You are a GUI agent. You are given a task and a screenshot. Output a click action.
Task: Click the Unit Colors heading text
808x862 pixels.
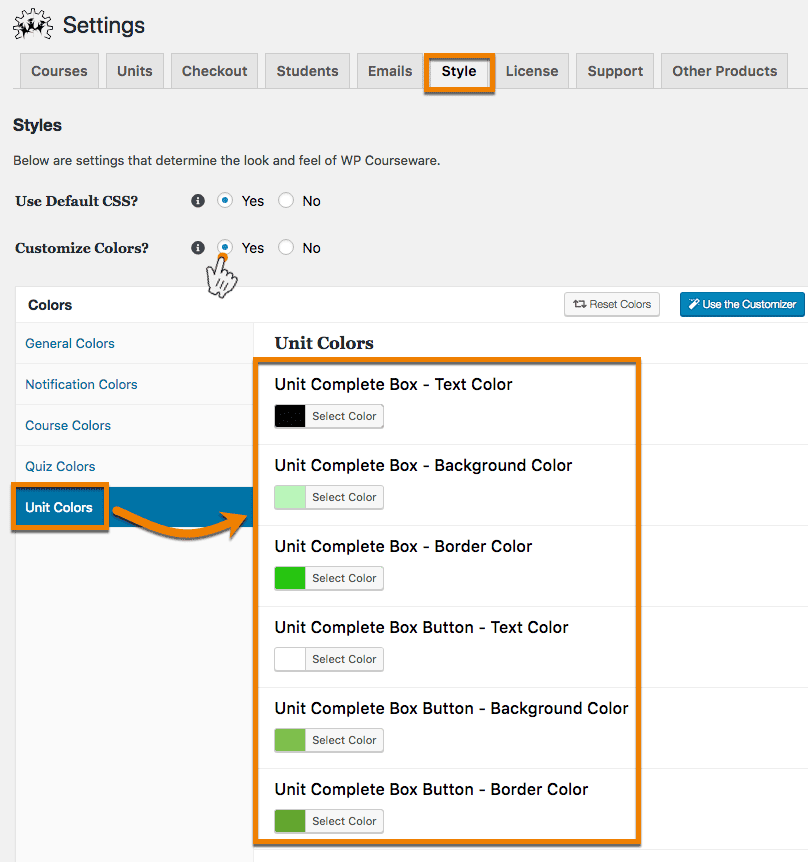(324, 343)
